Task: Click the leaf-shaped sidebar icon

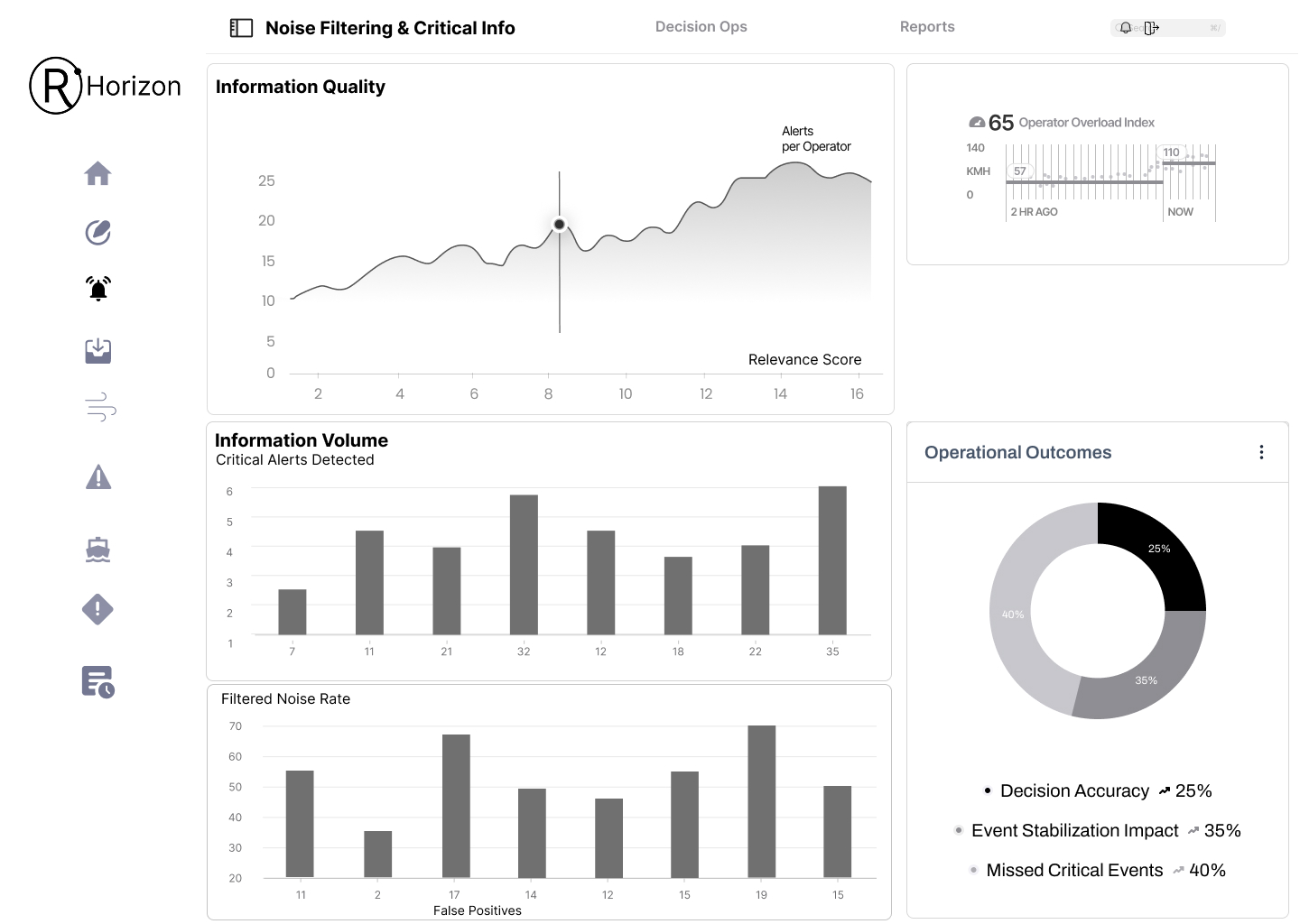Action: pyautogui.click(x=97, y=233)
